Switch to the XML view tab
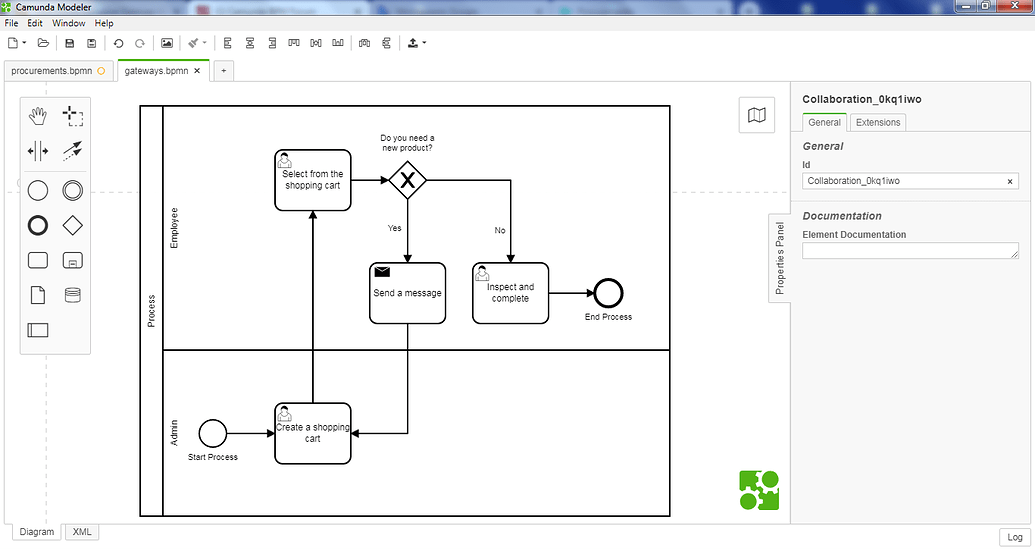This screenshot has width=1035, height=550. [x=82, y=532]
